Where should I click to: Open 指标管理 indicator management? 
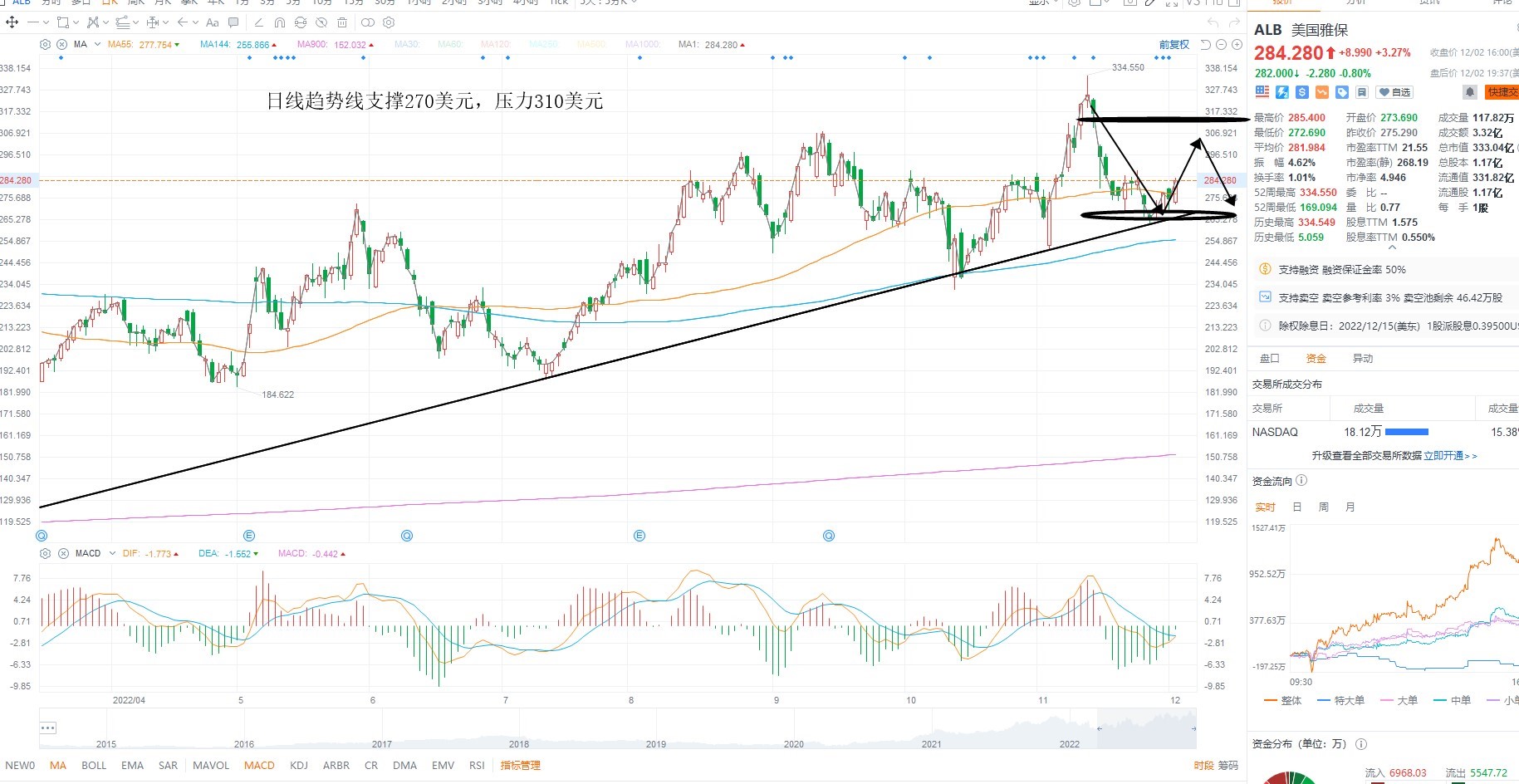pyautogui.click(x=520, y=765)
